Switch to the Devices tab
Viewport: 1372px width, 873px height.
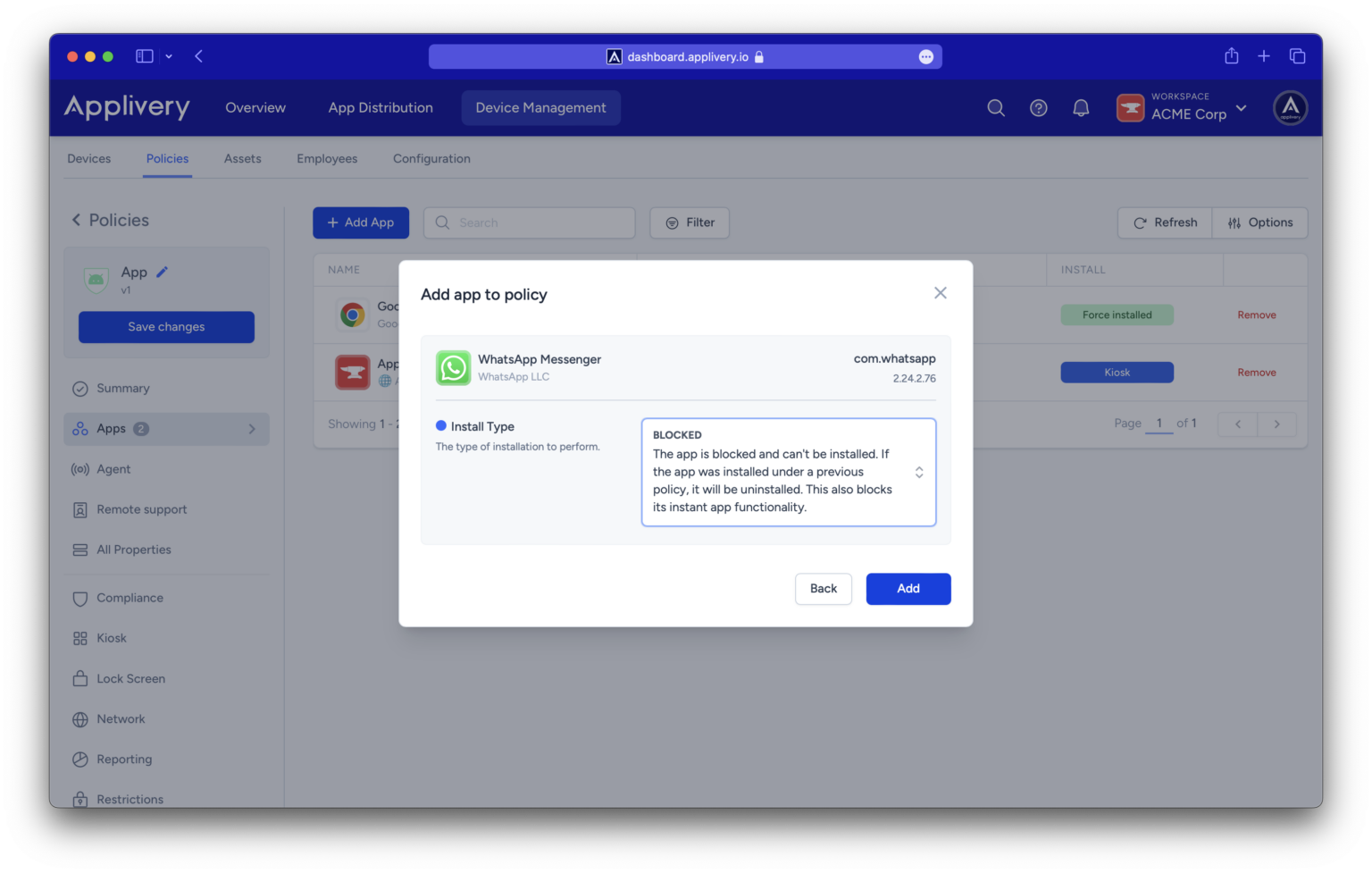tap(89, 159)
